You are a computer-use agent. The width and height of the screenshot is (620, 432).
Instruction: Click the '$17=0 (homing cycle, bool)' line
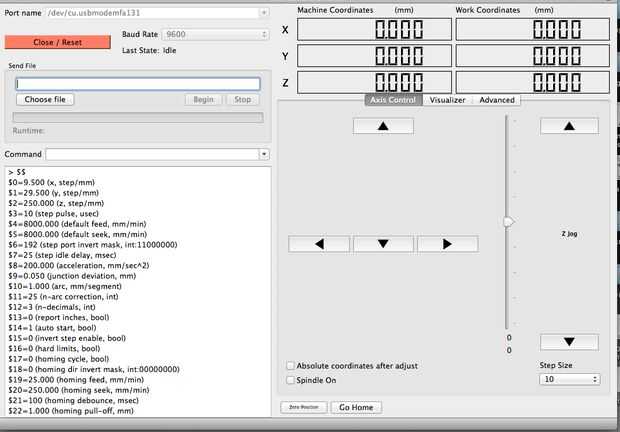[59, 359]
